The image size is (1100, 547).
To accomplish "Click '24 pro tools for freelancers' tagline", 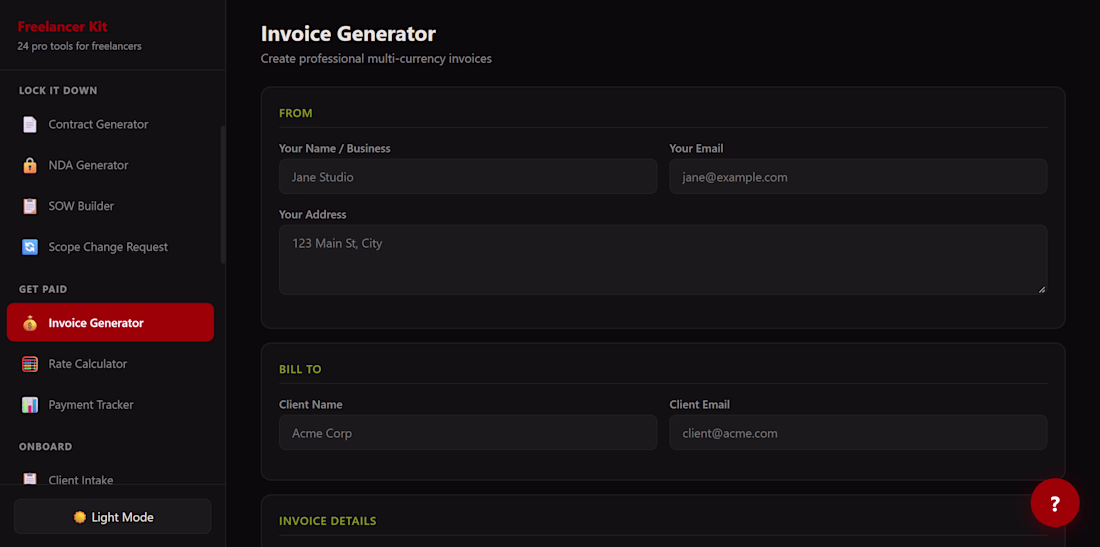I will [x=79, y=46].
